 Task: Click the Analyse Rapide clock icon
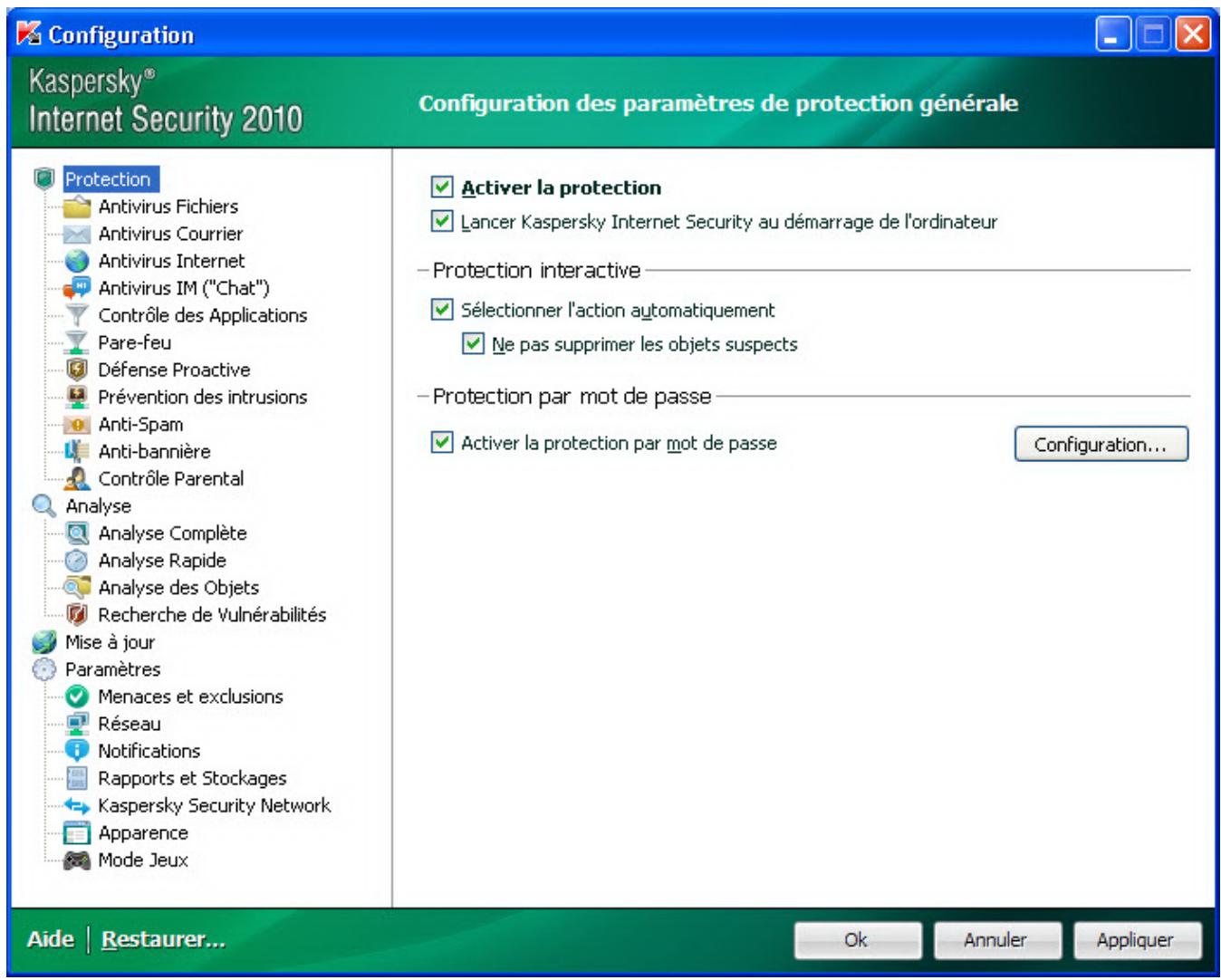pos(77,561)
